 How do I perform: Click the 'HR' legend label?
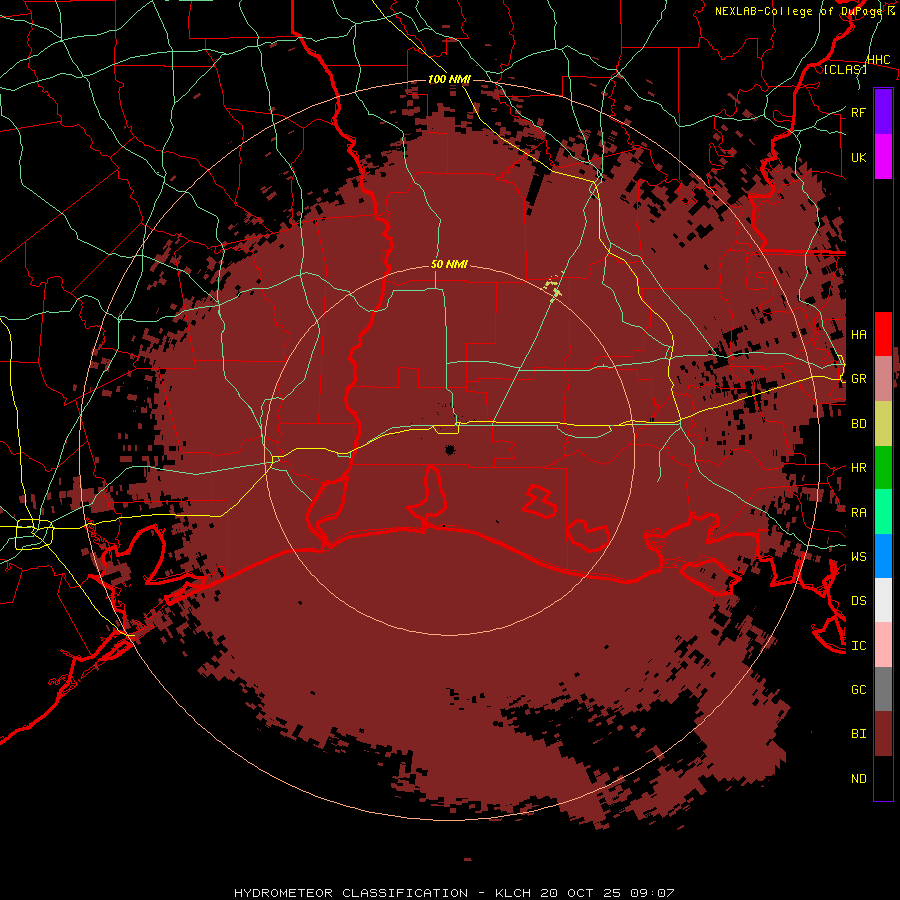(859, 468)
